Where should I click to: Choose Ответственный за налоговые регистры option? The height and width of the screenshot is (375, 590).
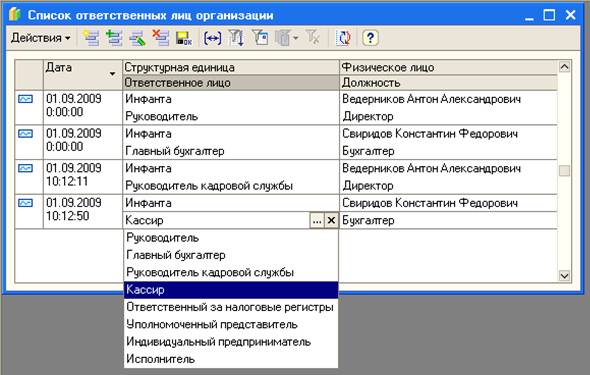231,307
